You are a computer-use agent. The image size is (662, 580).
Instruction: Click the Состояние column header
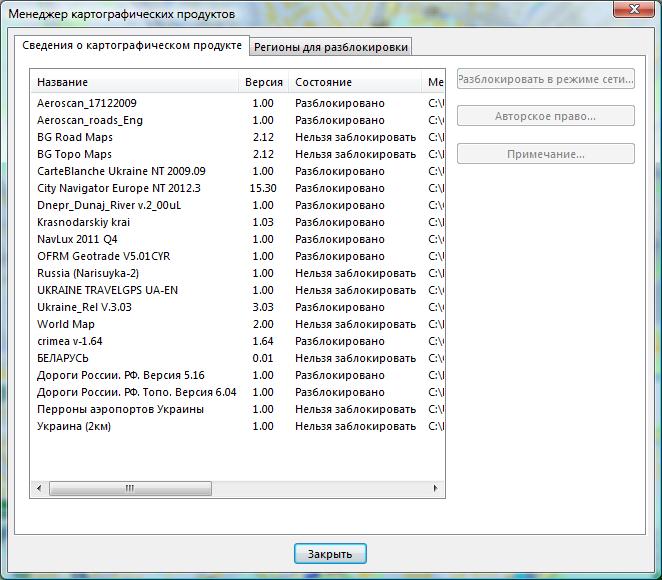pos(354,82)
